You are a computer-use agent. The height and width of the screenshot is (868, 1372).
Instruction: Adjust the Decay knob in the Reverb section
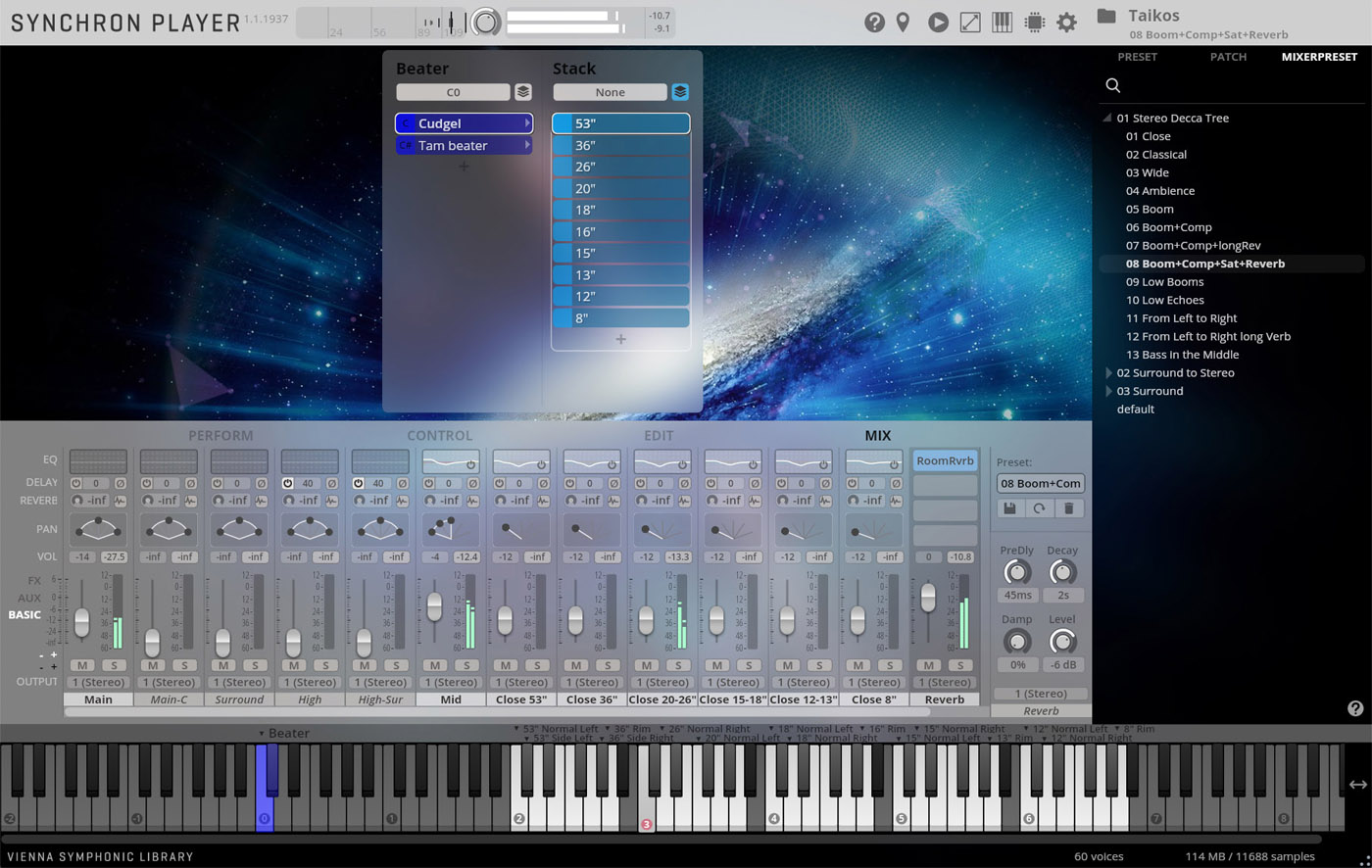pos(1062,571)
